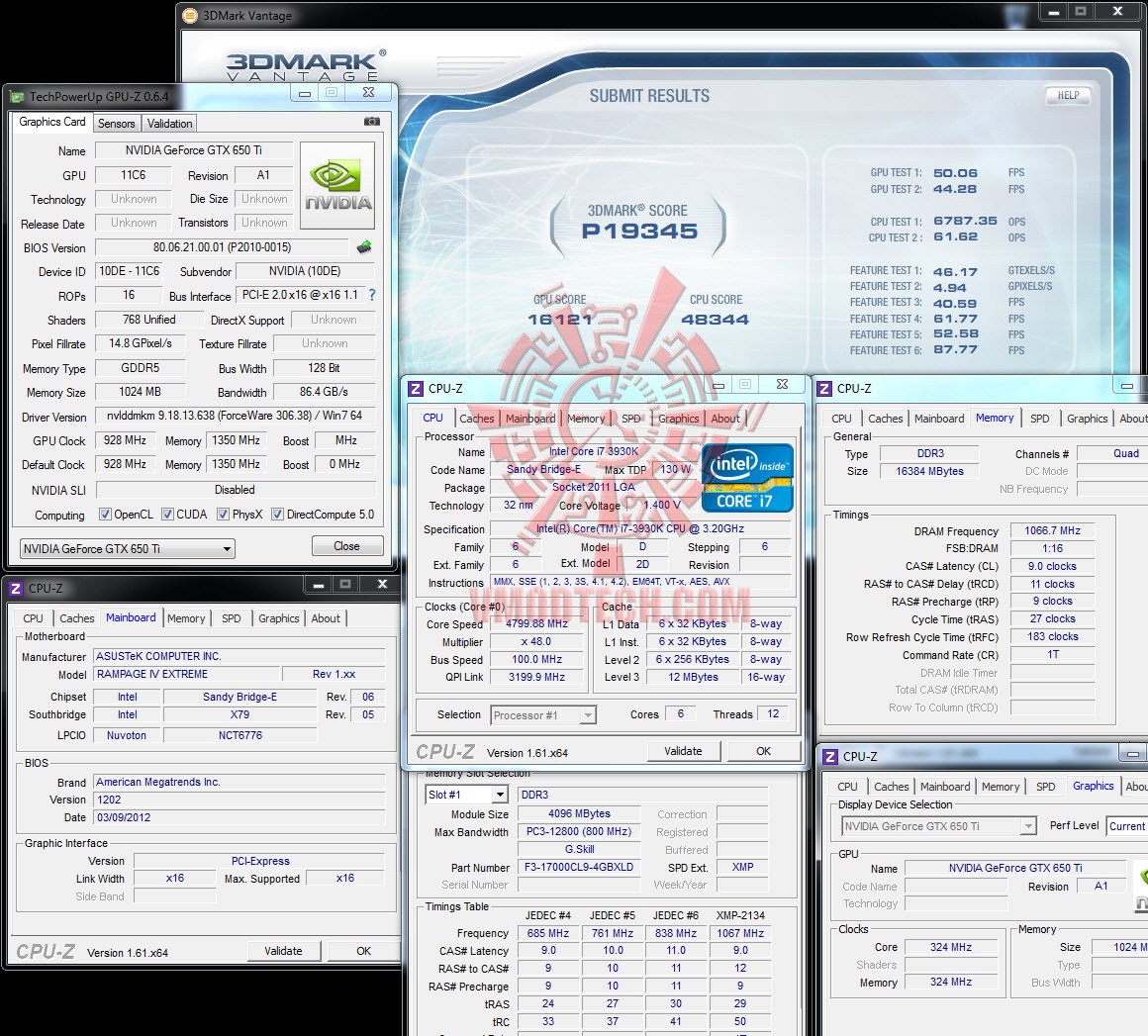
Task: Open the SPD tab in CPU-Z Graphics window
Action: [1045, 787]
